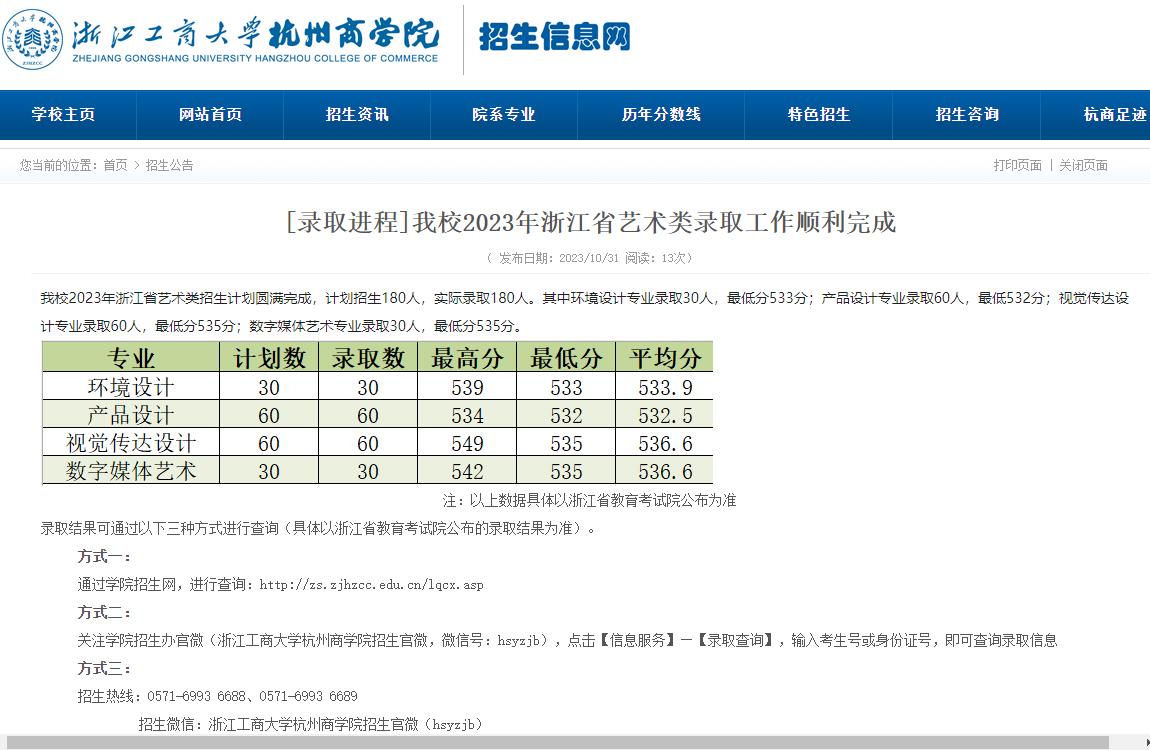Viewport: 1150px width, 750px height.
Task: Select 院系专业 in the nav bar
Action: (x=504, y=114)
